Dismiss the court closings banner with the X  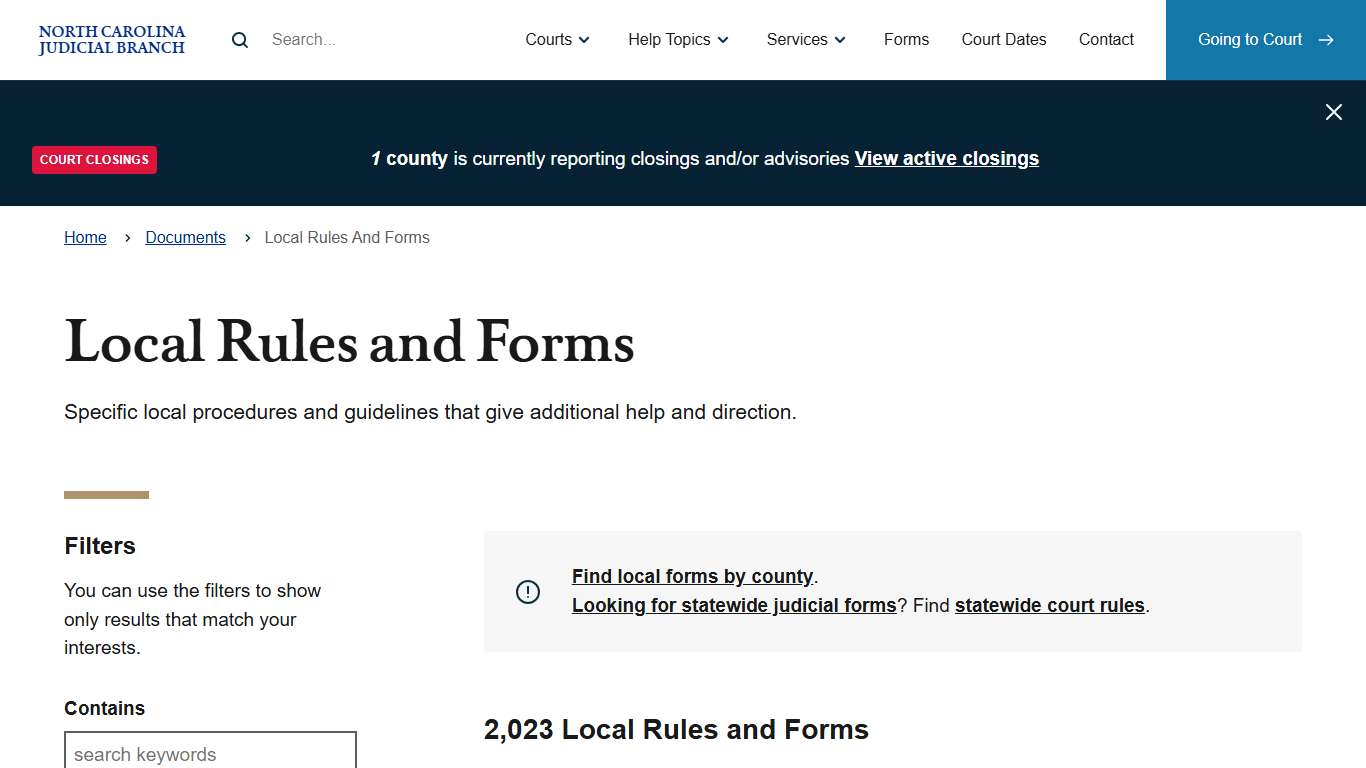click(1333, 112)
